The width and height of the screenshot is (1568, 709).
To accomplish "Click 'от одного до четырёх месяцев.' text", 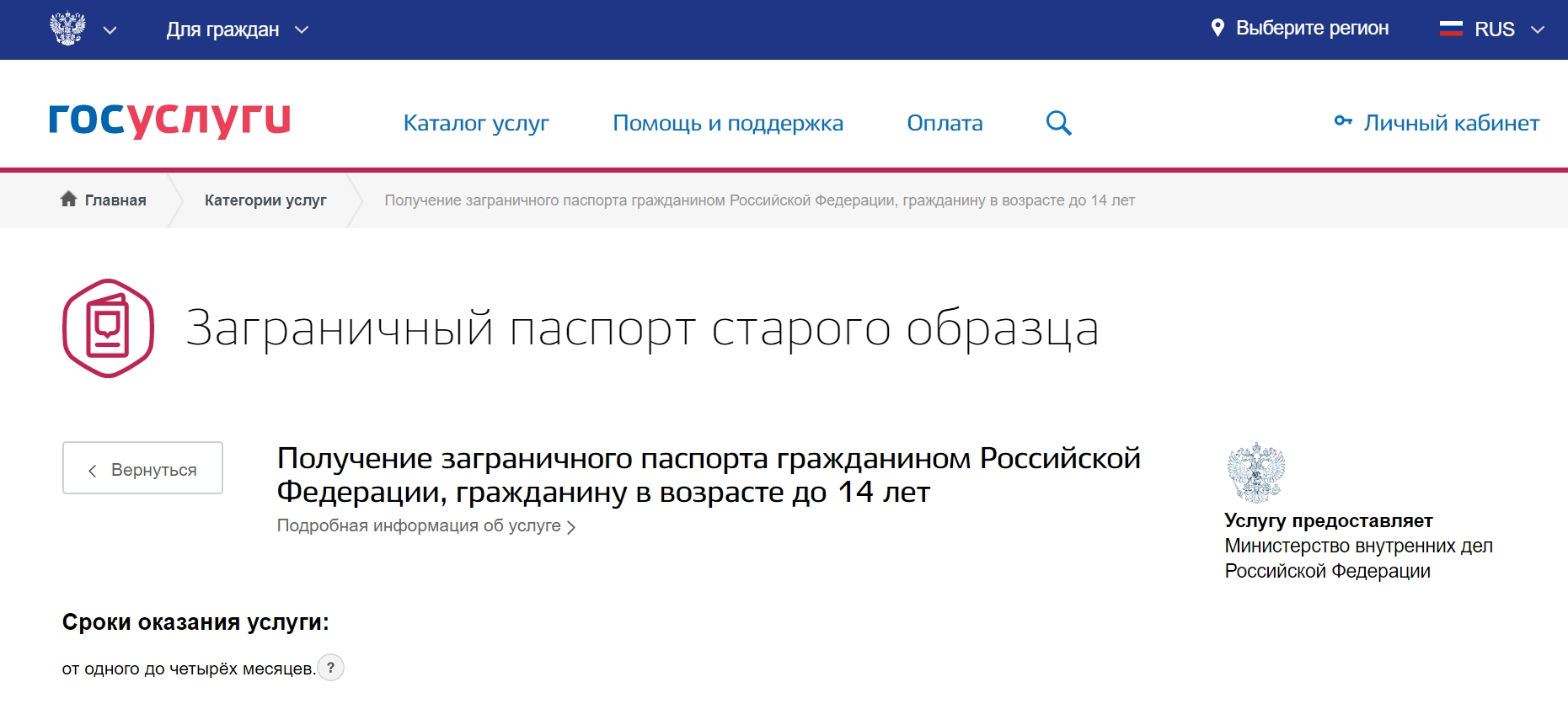I will (189, 669).
